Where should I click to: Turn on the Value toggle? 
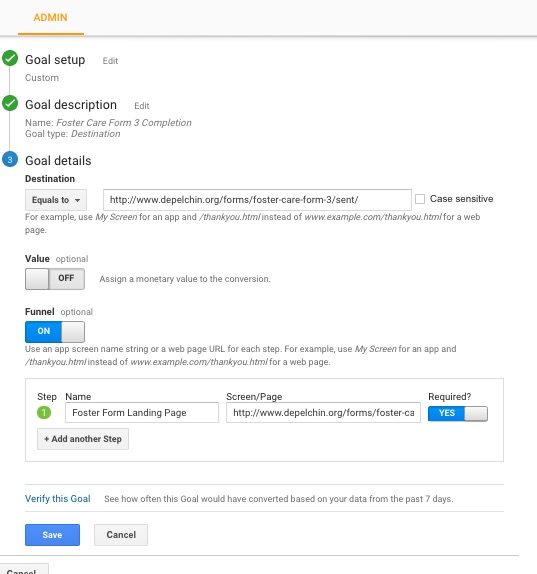click(x=55, y=279)
